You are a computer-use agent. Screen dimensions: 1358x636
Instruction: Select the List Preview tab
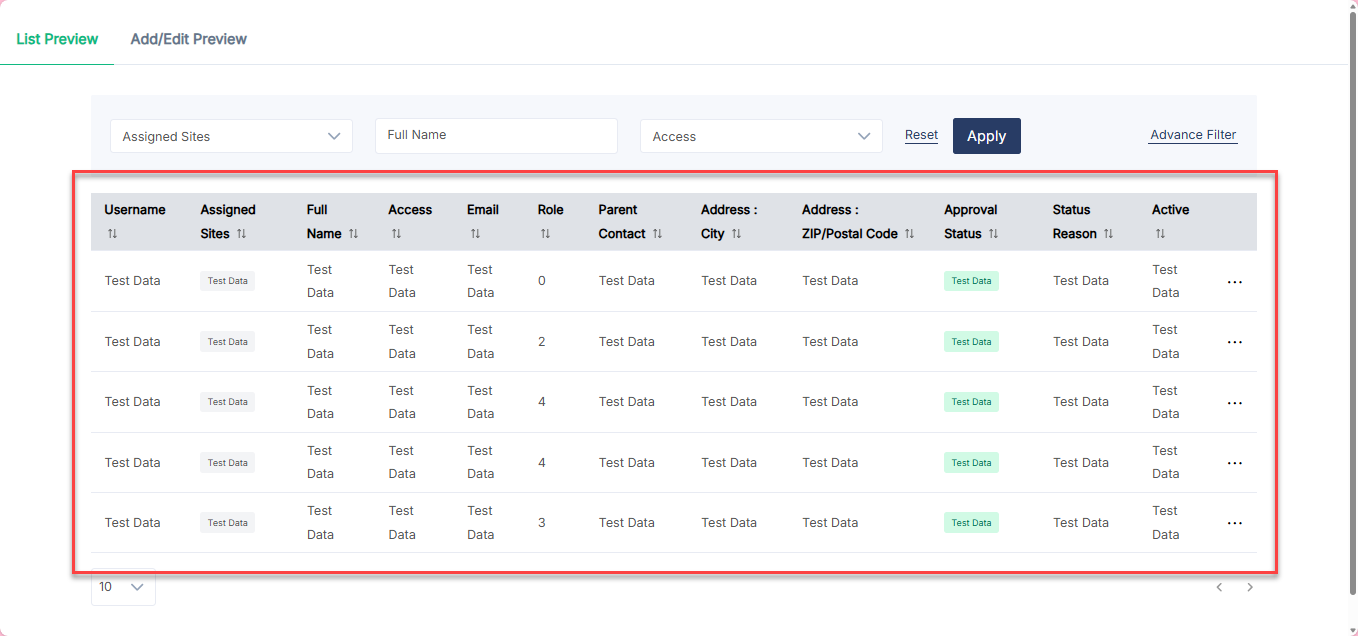[x=57, y=39]
